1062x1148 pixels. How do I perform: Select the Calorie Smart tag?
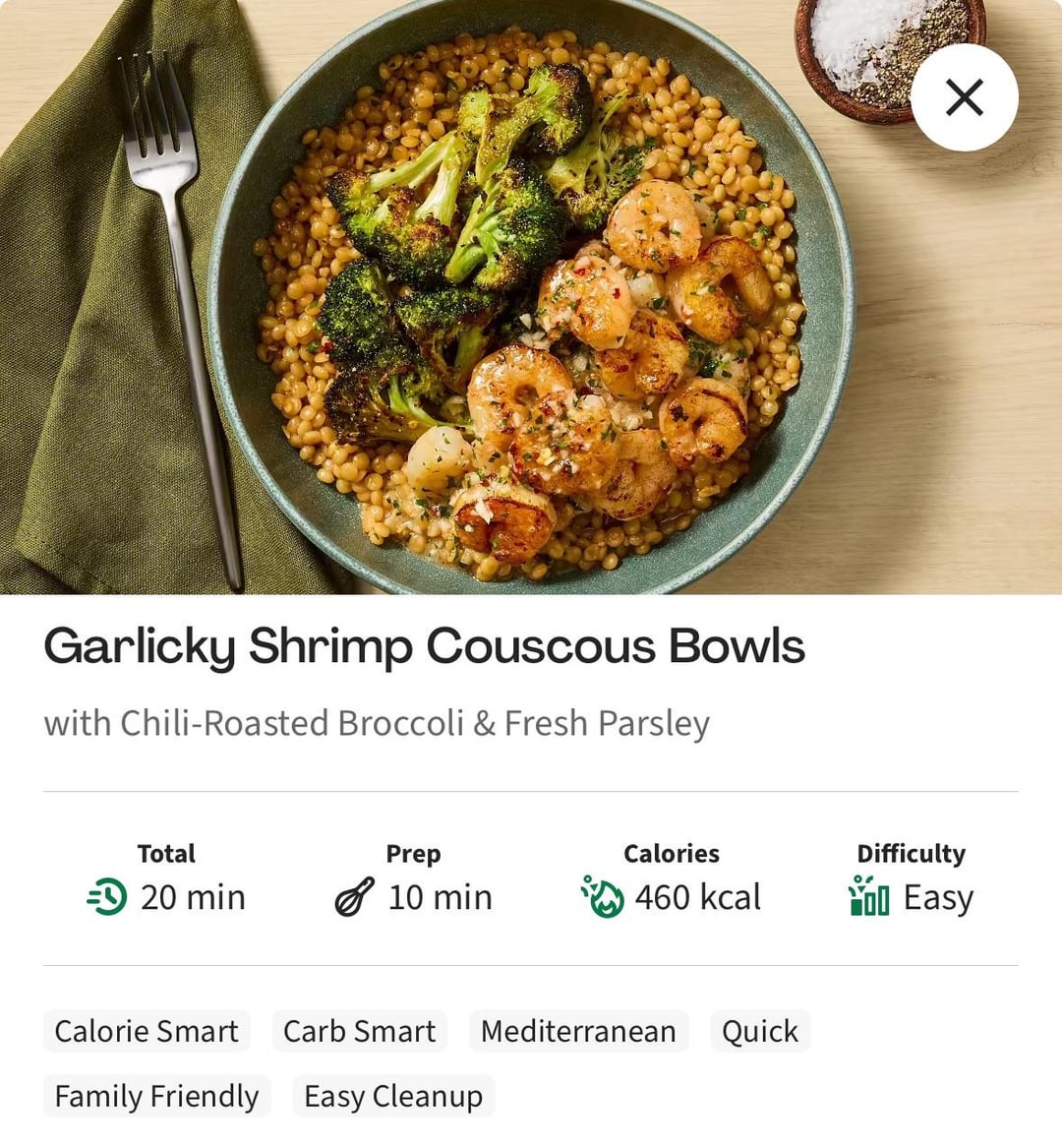(x=147, y=1031)
